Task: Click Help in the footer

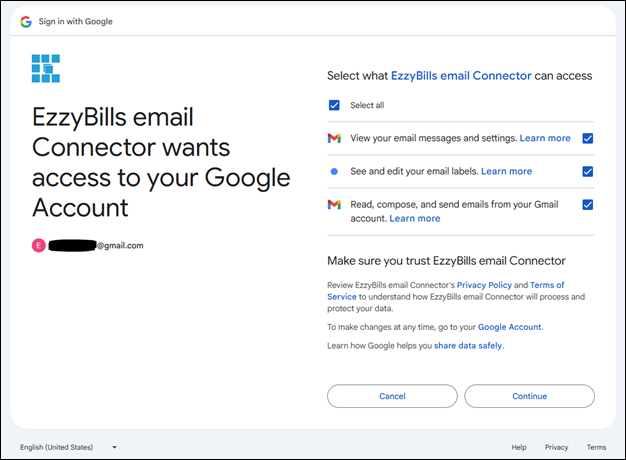Action: 519,447
